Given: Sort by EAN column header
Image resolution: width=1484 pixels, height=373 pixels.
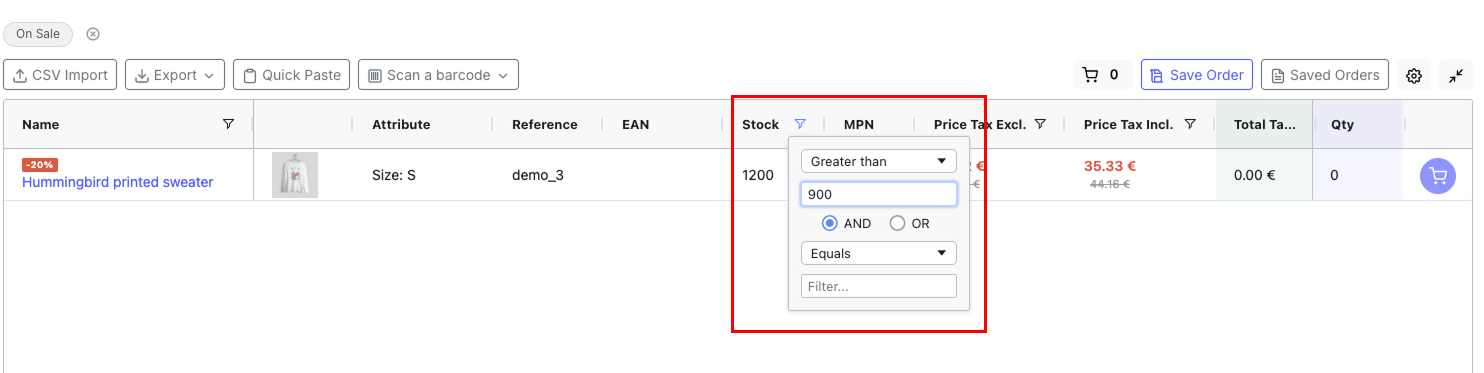Looking at the screenshot, I should tap(635, 124).
